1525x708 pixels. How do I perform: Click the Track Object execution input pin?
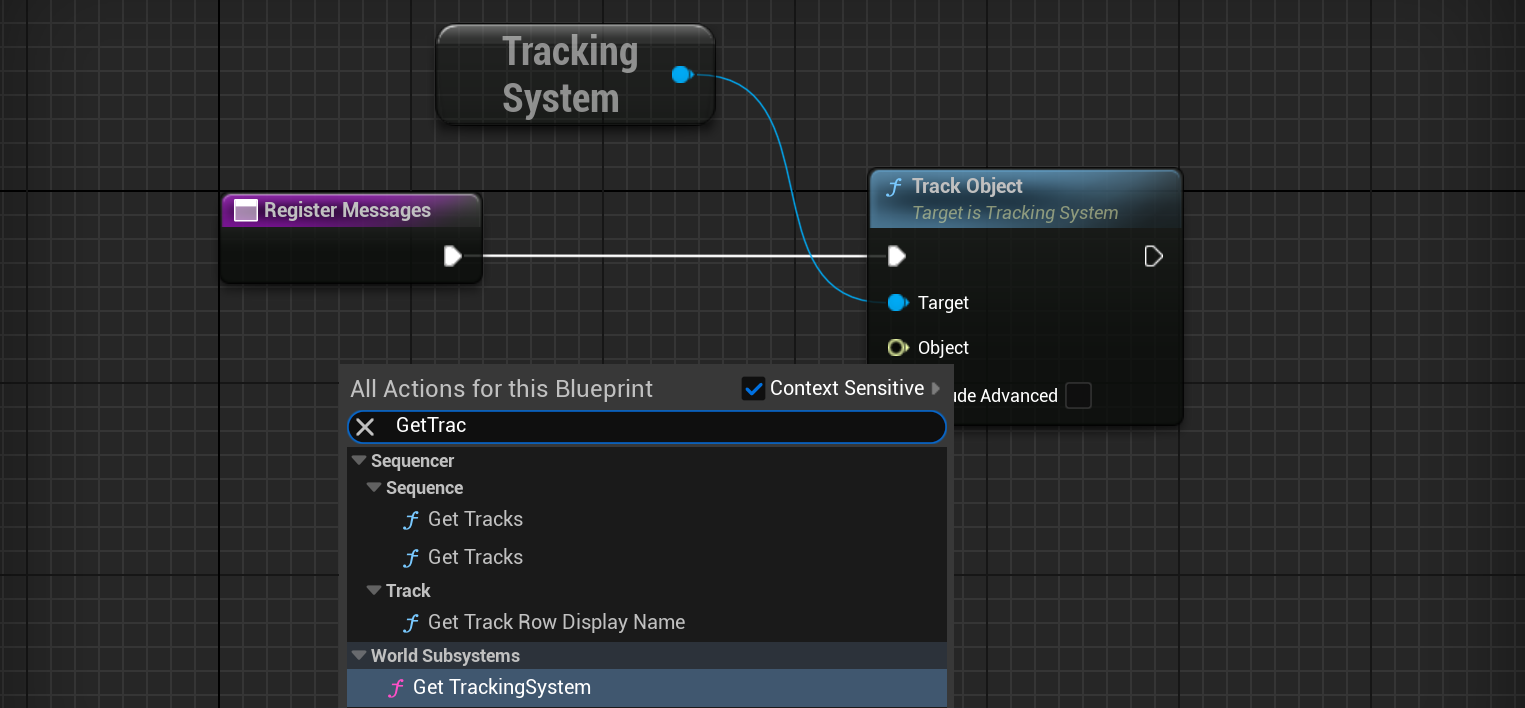pyautogui.click(x=897, y=257)
